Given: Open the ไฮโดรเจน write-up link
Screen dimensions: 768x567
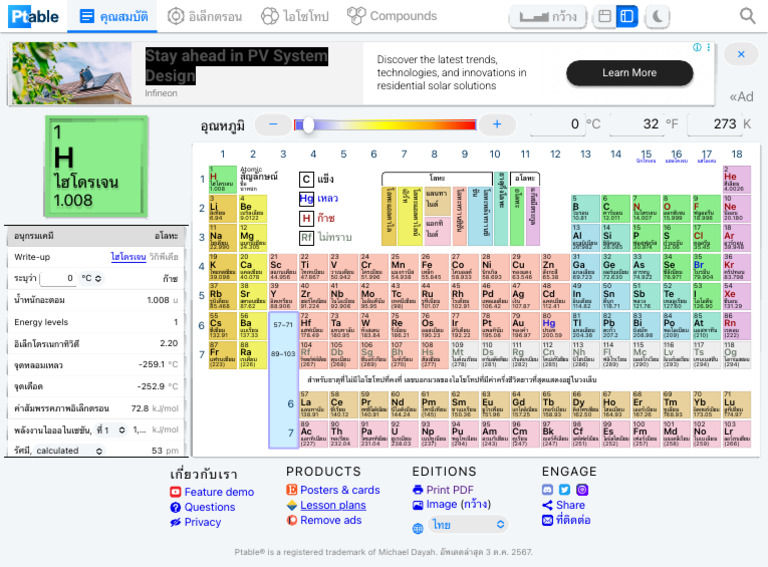Looking at the screenshot, I should coord(128,257).
